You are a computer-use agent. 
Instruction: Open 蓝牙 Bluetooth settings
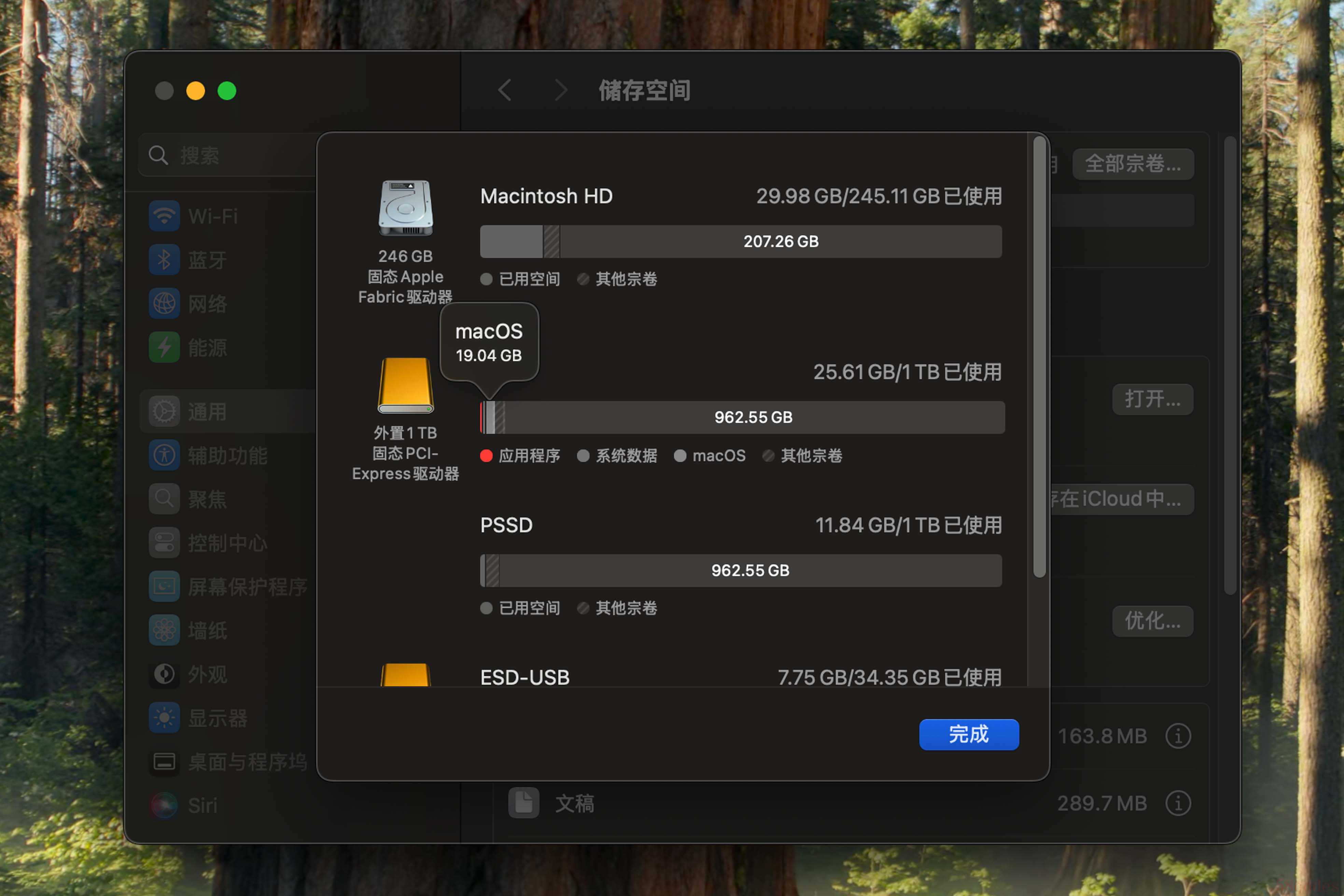pos(207,261)
